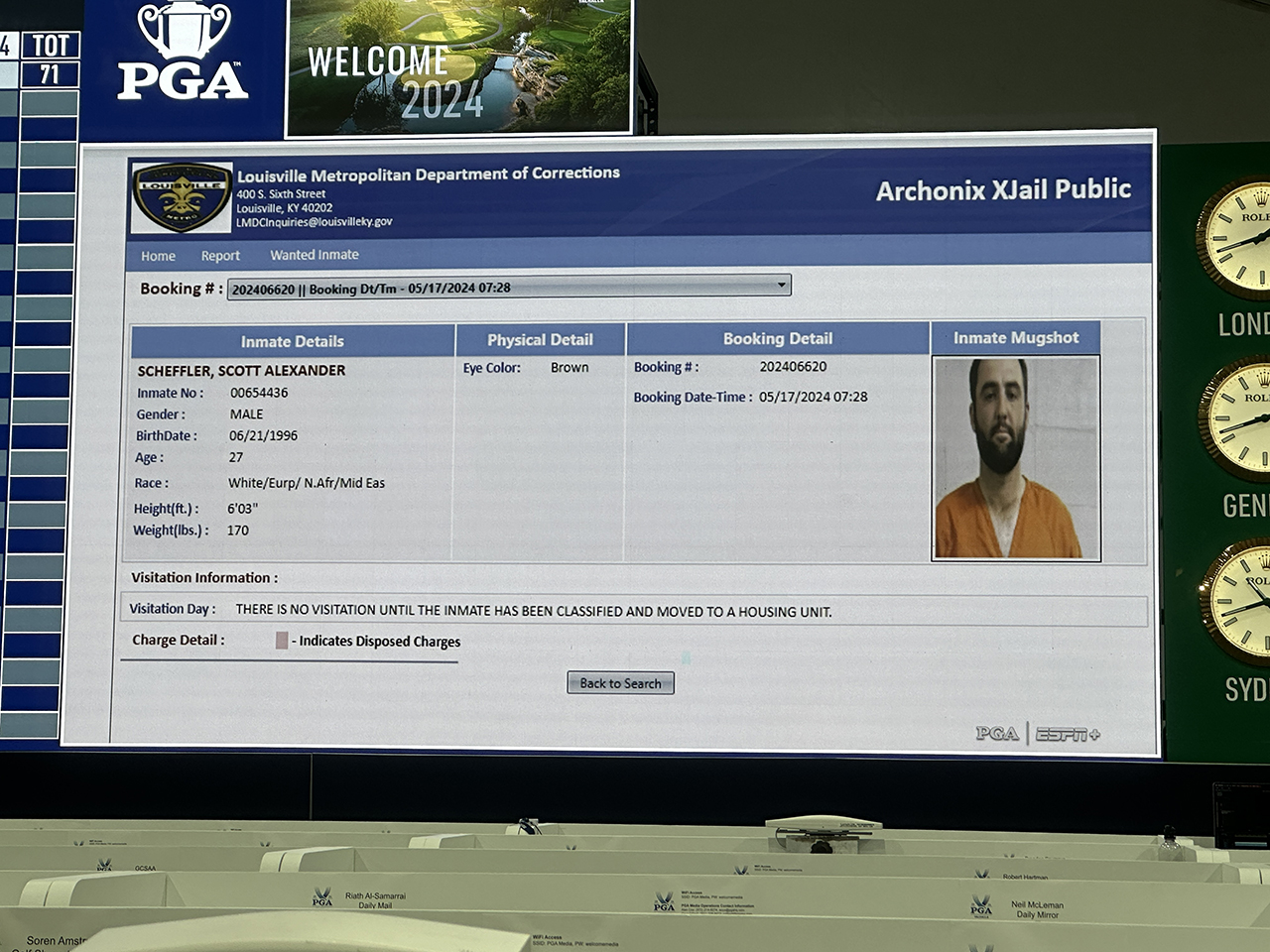The image size is (1270, 952).
Task: Click the ESPN+ logo at bottom right
Action: [1068, 735]
